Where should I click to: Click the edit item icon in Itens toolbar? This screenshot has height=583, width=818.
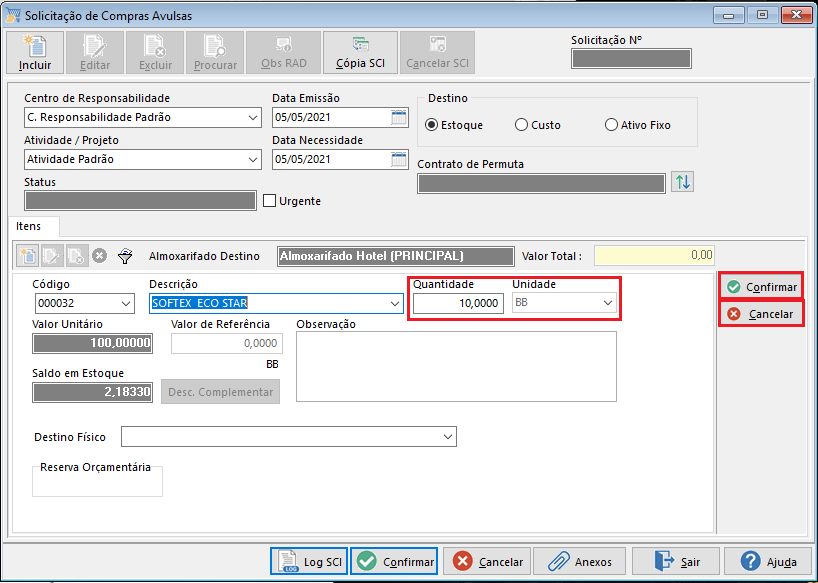52,256
